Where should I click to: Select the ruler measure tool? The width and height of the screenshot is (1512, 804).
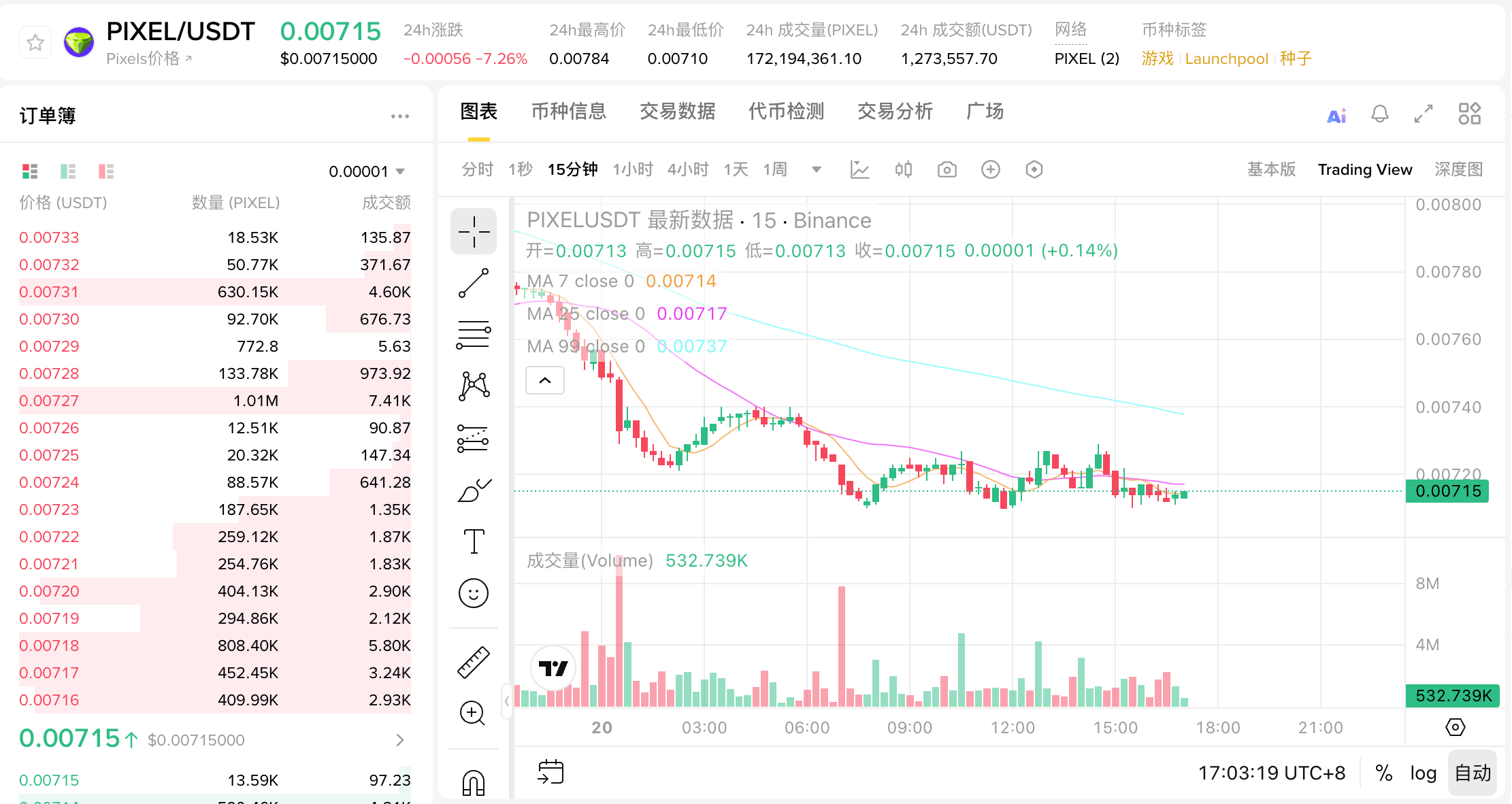point(474,662)
